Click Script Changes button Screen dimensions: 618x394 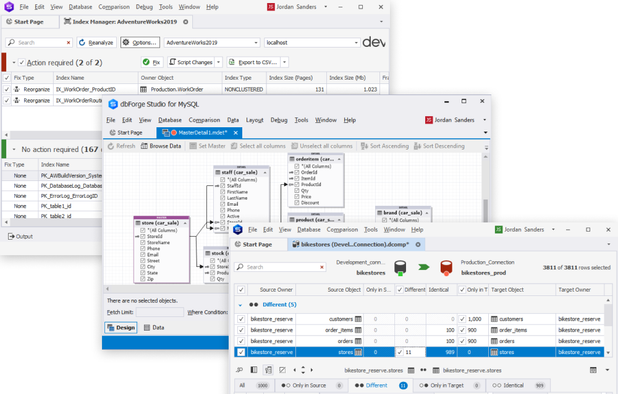tap(191, 62)
